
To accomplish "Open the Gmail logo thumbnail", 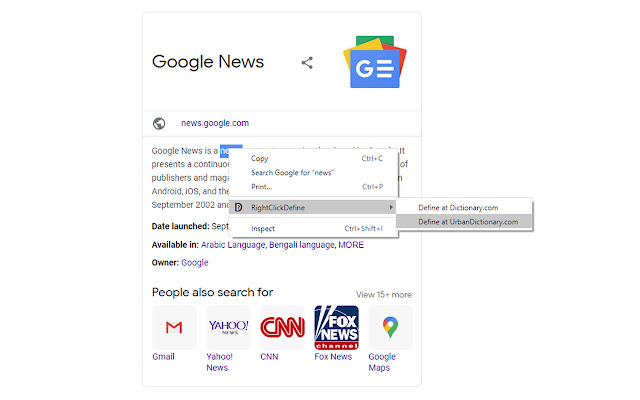I will point(174,327).
